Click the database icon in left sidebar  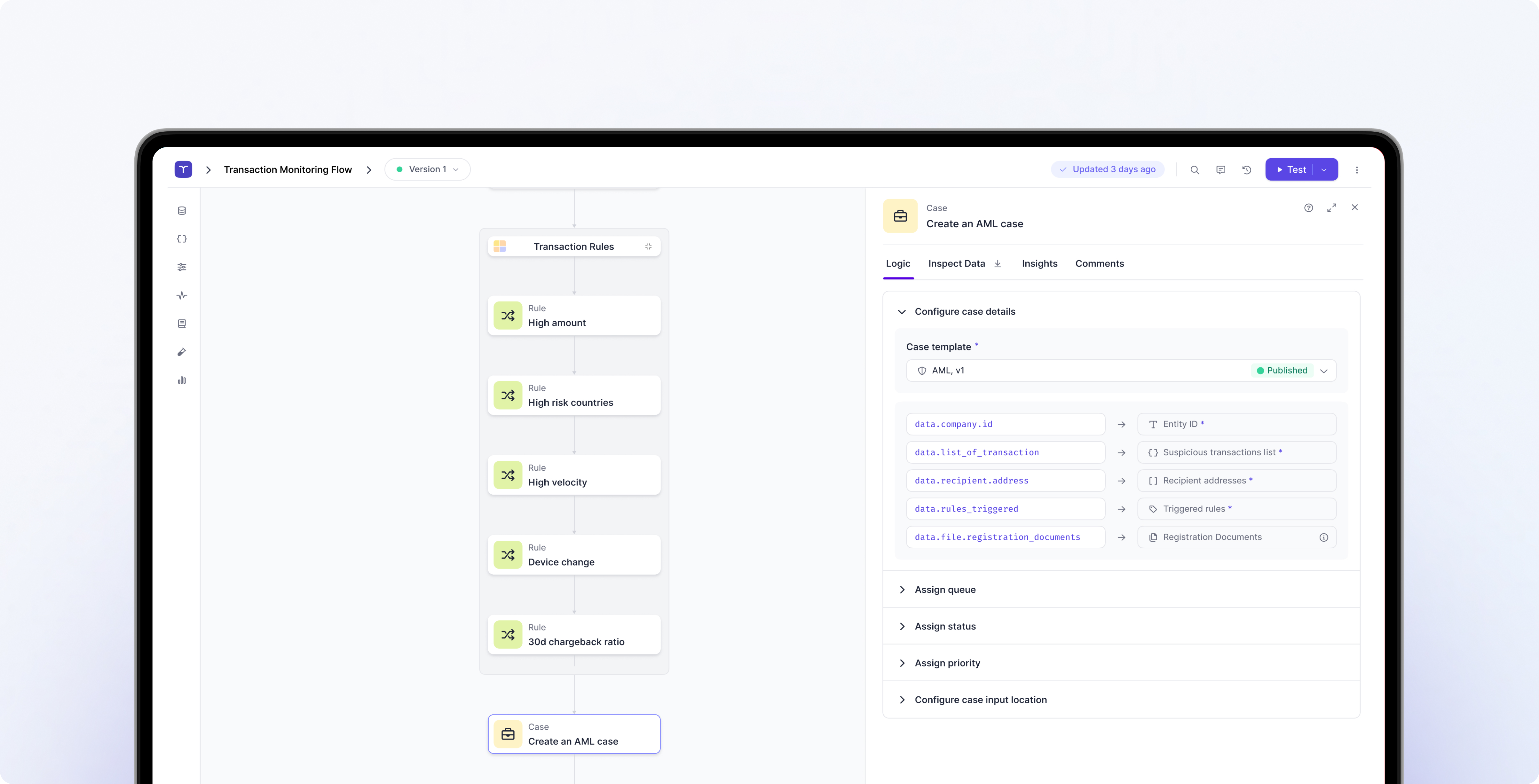click(x=182, y=211)
